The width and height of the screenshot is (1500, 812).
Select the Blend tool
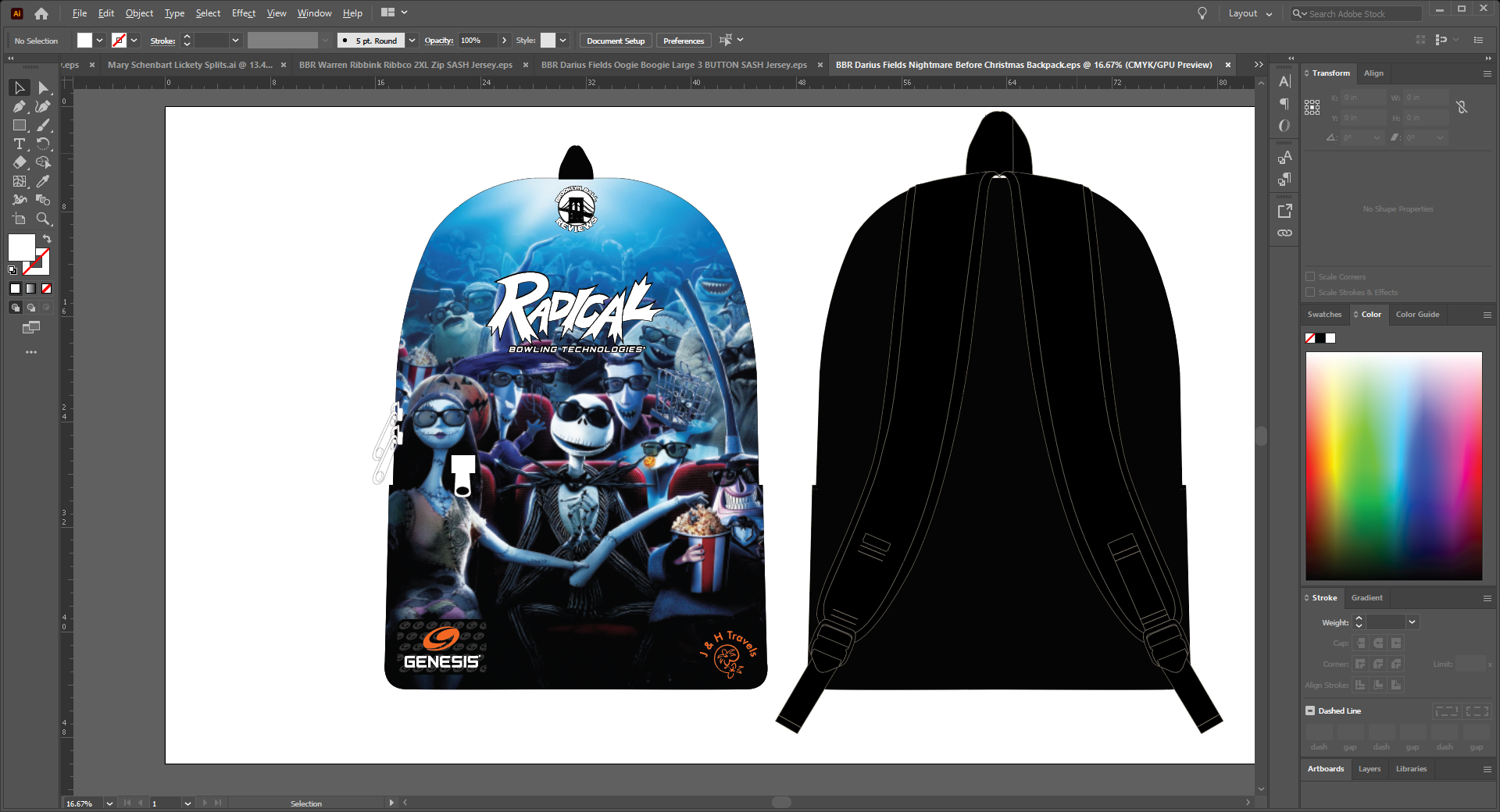[44, 200]
